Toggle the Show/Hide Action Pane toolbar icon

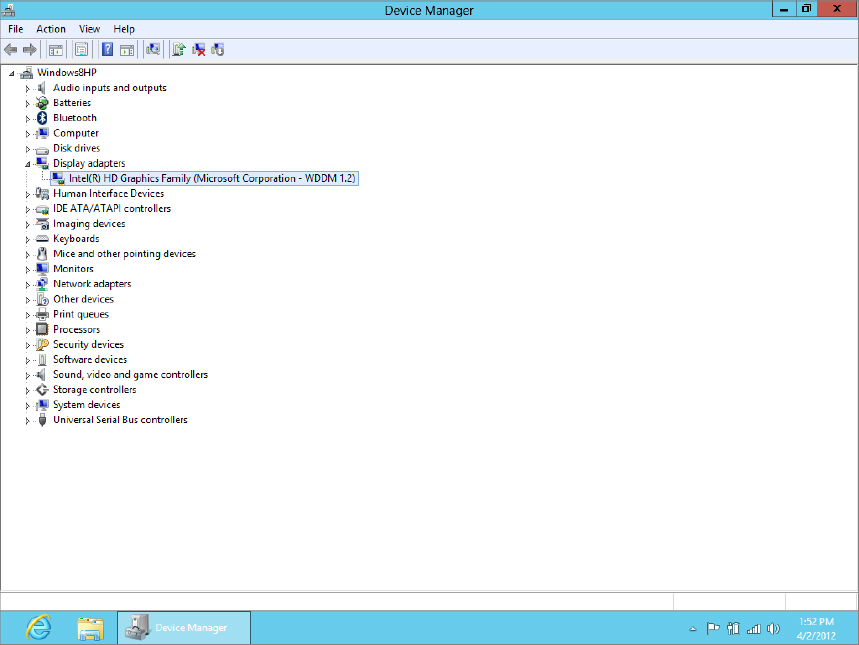pos(127,50)
